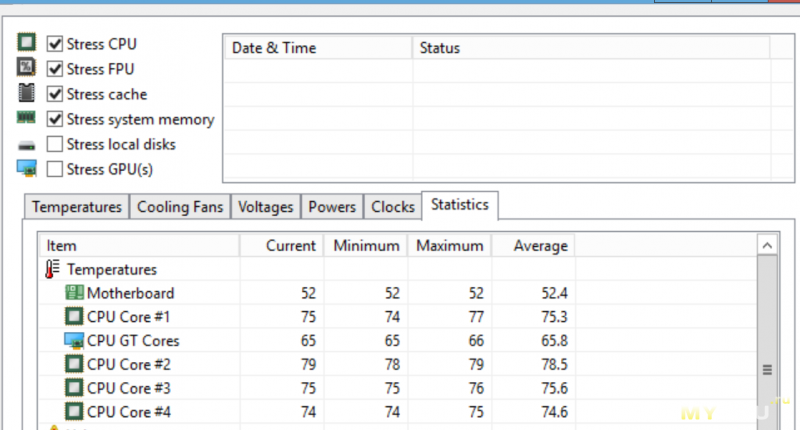
Task: Click the RAM module icon beside Stress system memory
Action: tap(26, 118)
